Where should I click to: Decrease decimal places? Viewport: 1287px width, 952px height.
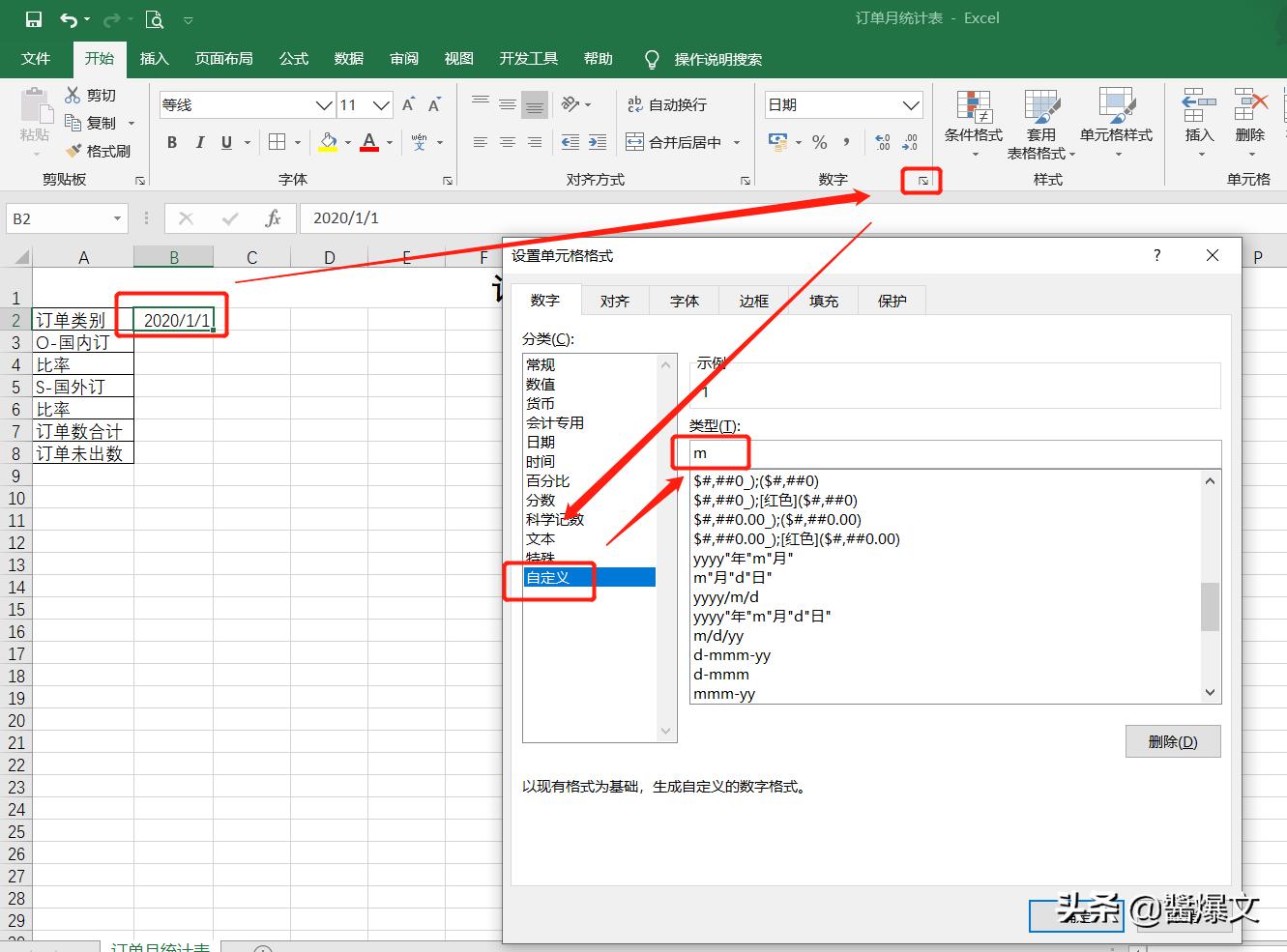910,142
